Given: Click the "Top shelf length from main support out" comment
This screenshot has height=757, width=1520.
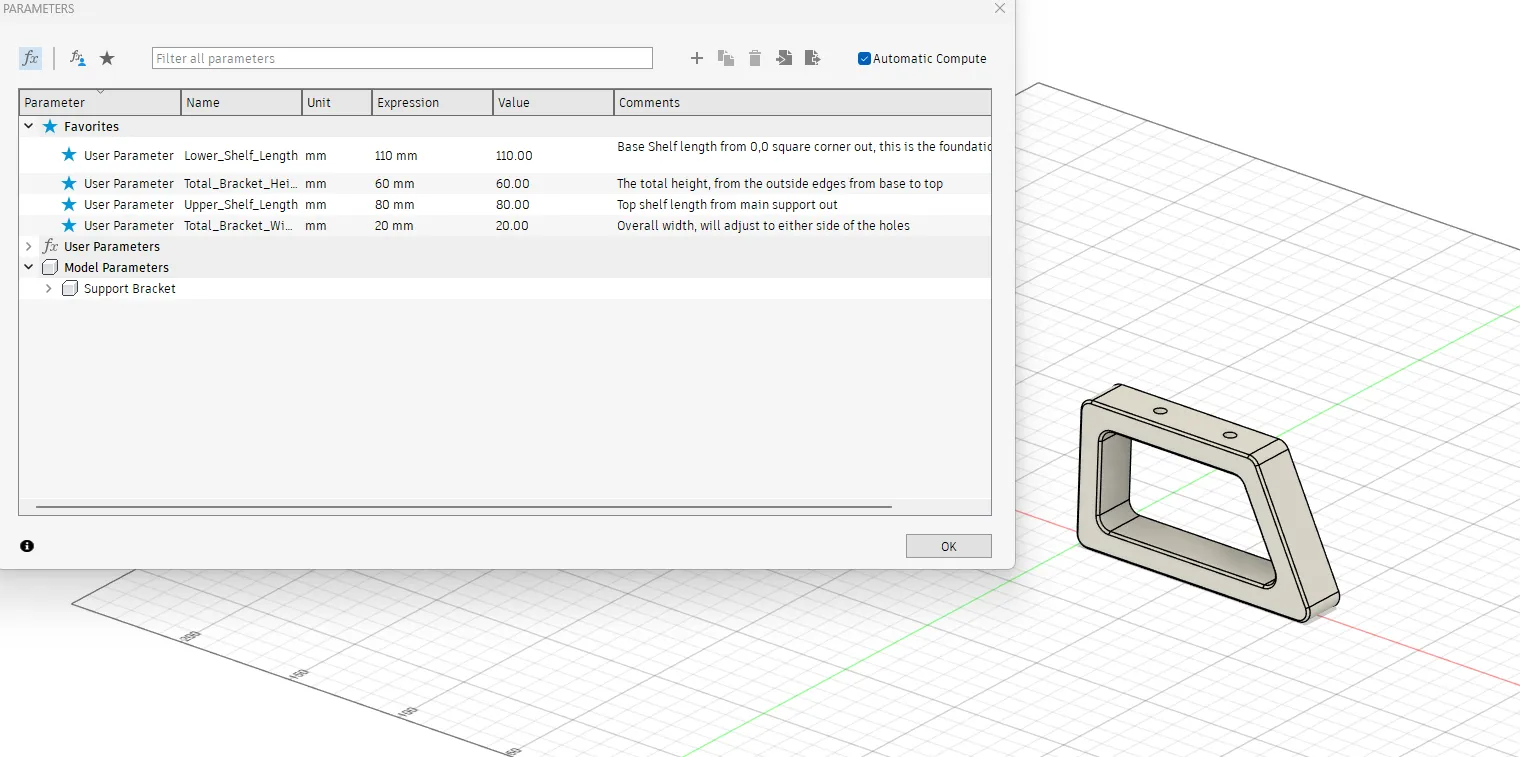Looking at the screenshot, I should [x=727, y=204].
